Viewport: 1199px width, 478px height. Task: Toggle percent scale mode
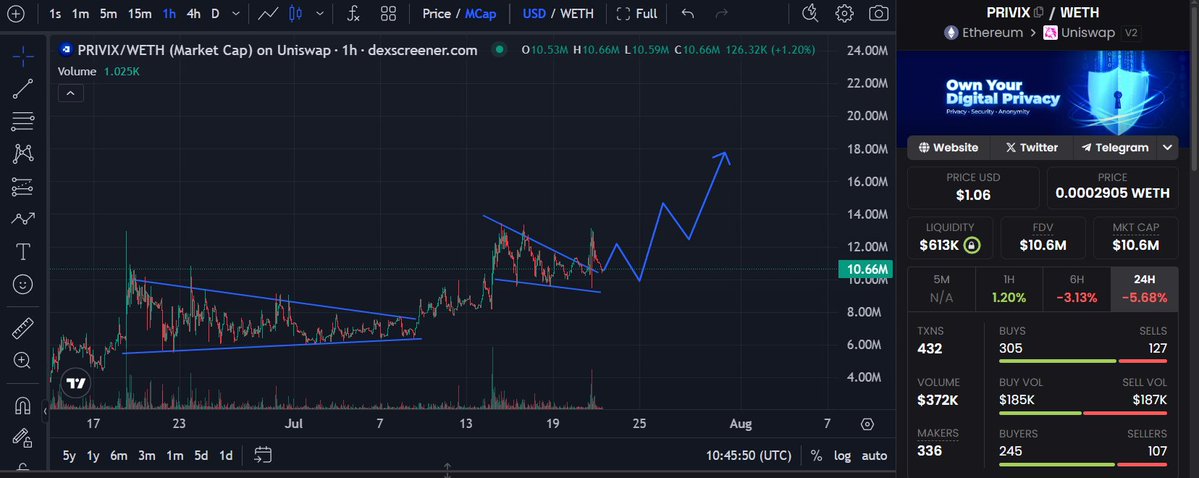(x=817, y=456)
